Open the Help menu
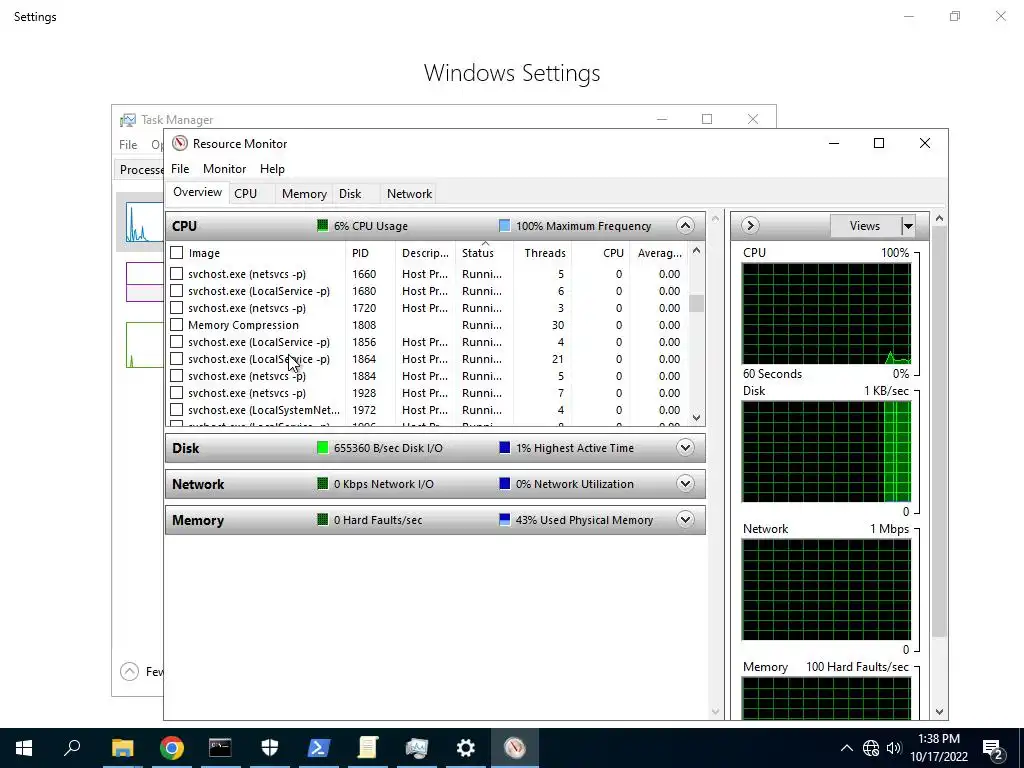 272,168
